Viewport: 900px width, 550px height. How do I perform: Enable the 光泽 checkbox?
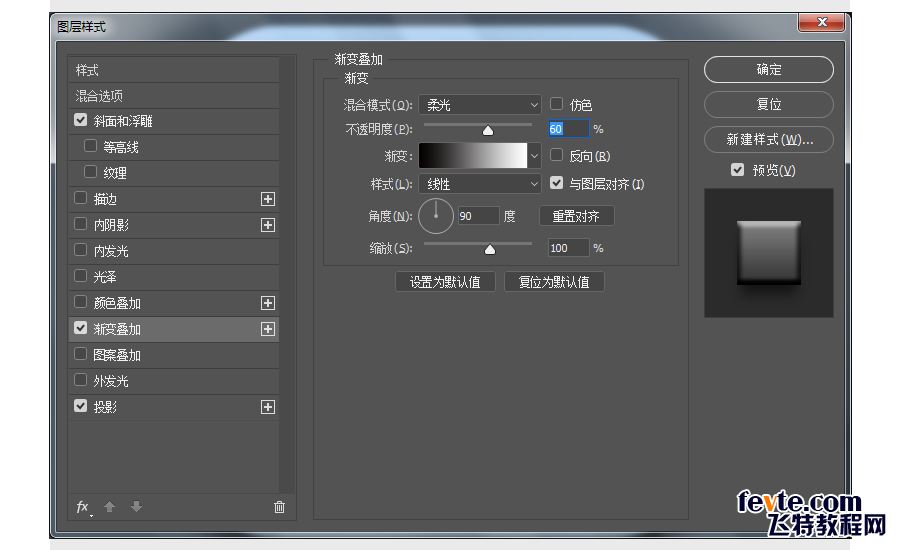pyautogui.click(x=80, y=276)
